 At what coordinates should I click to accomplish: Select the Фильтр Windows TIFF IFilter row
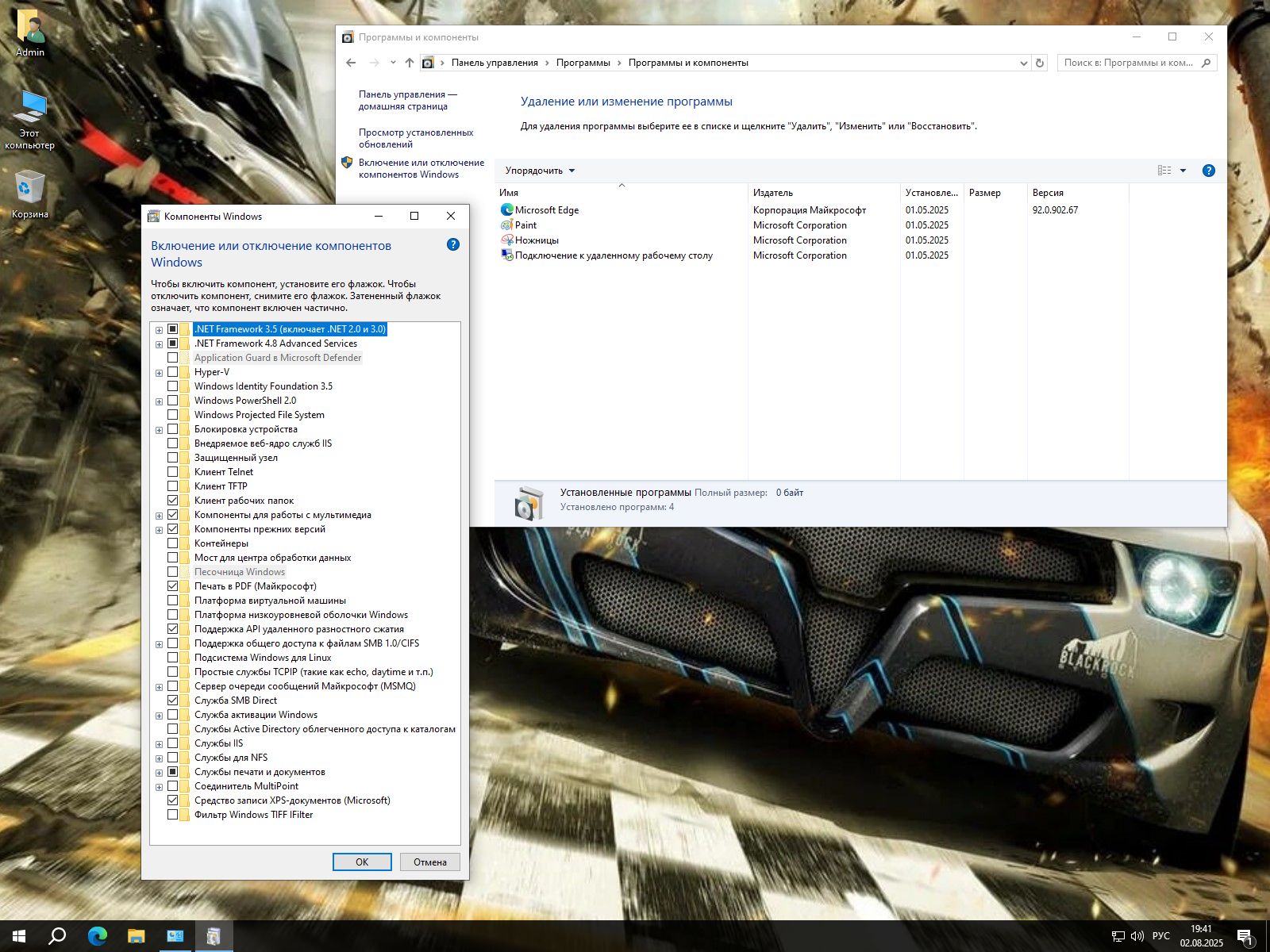tap(253, 815)
